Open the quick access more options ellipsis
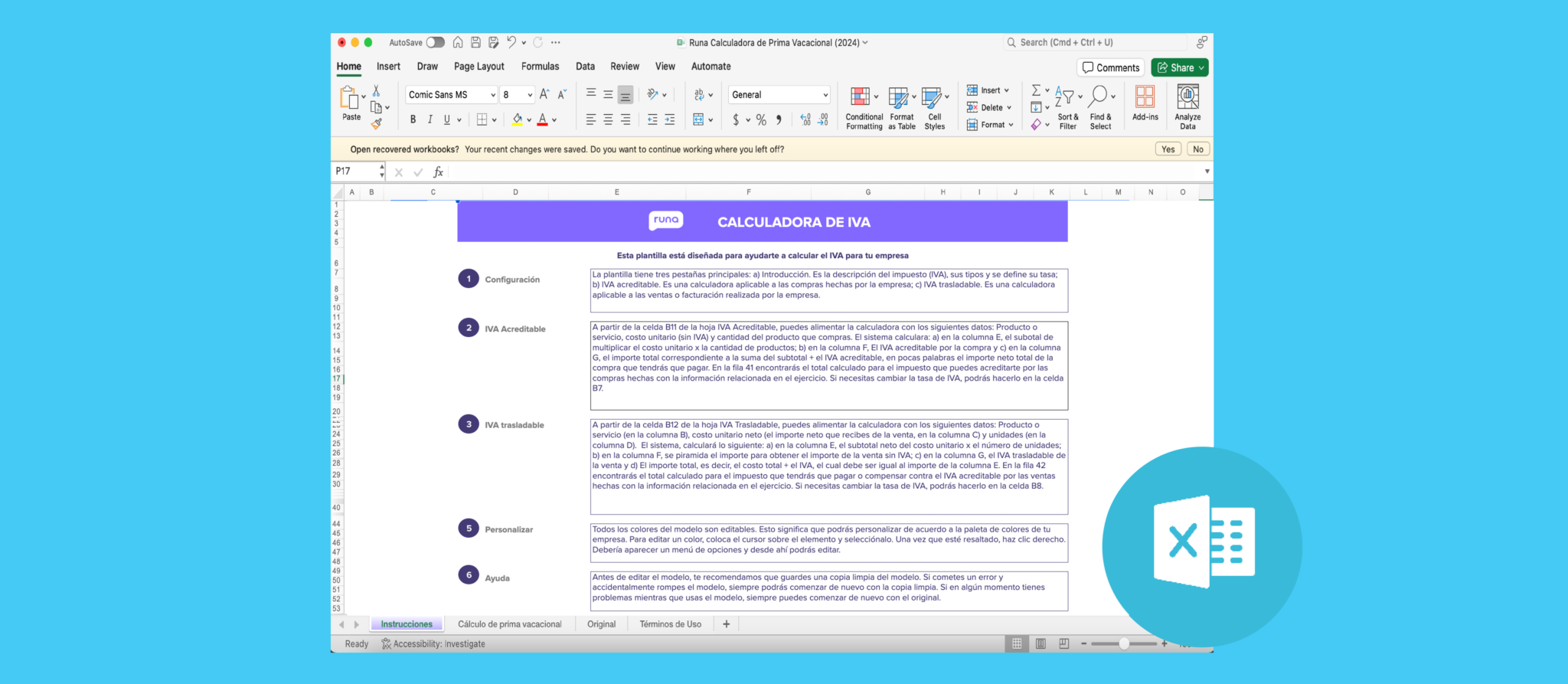Image resolution: width=1568 pixels, height=684 pixels. [x=555, y=42]
